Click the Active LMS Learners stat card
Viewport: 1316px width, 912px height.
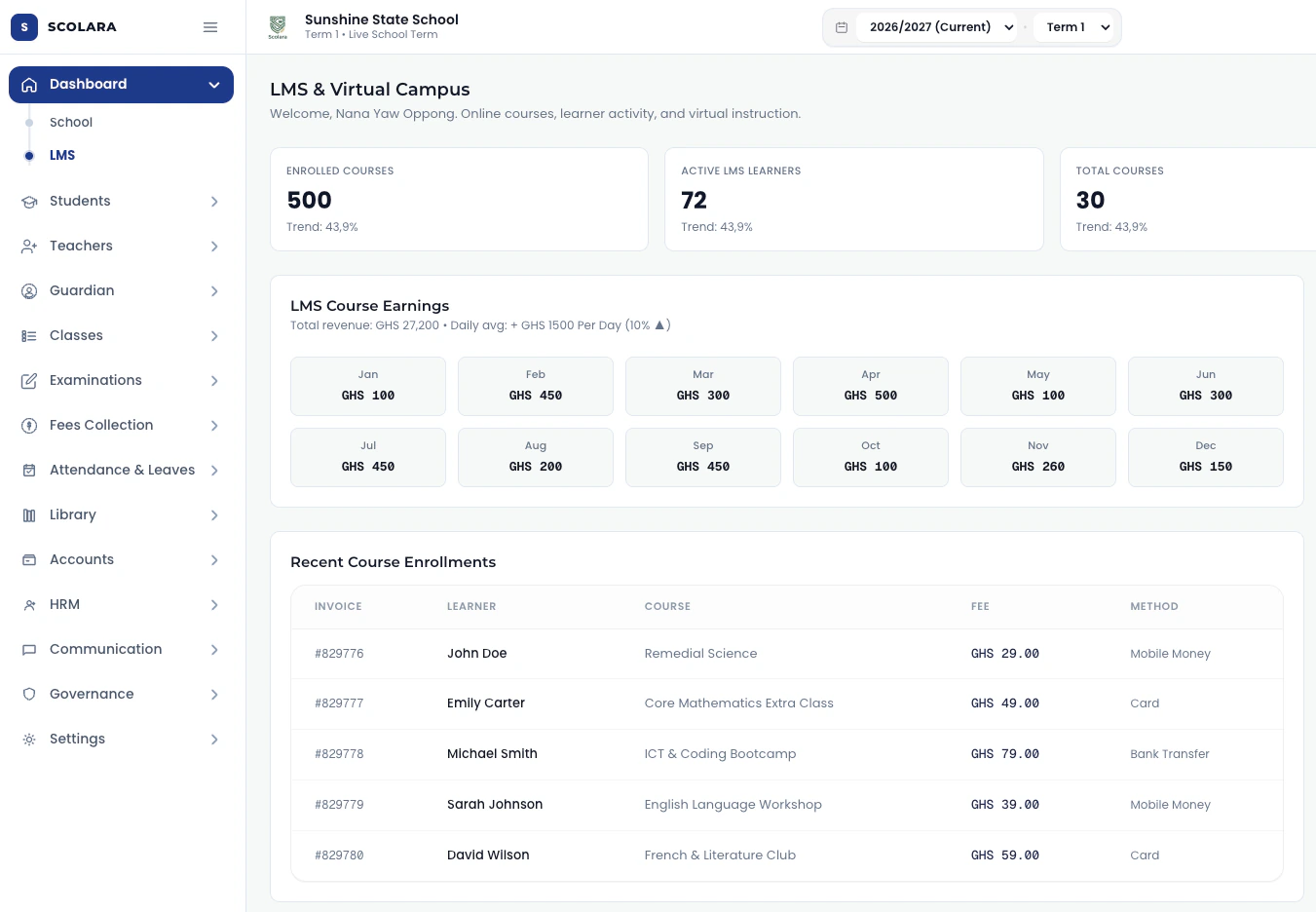coord(854,200)
